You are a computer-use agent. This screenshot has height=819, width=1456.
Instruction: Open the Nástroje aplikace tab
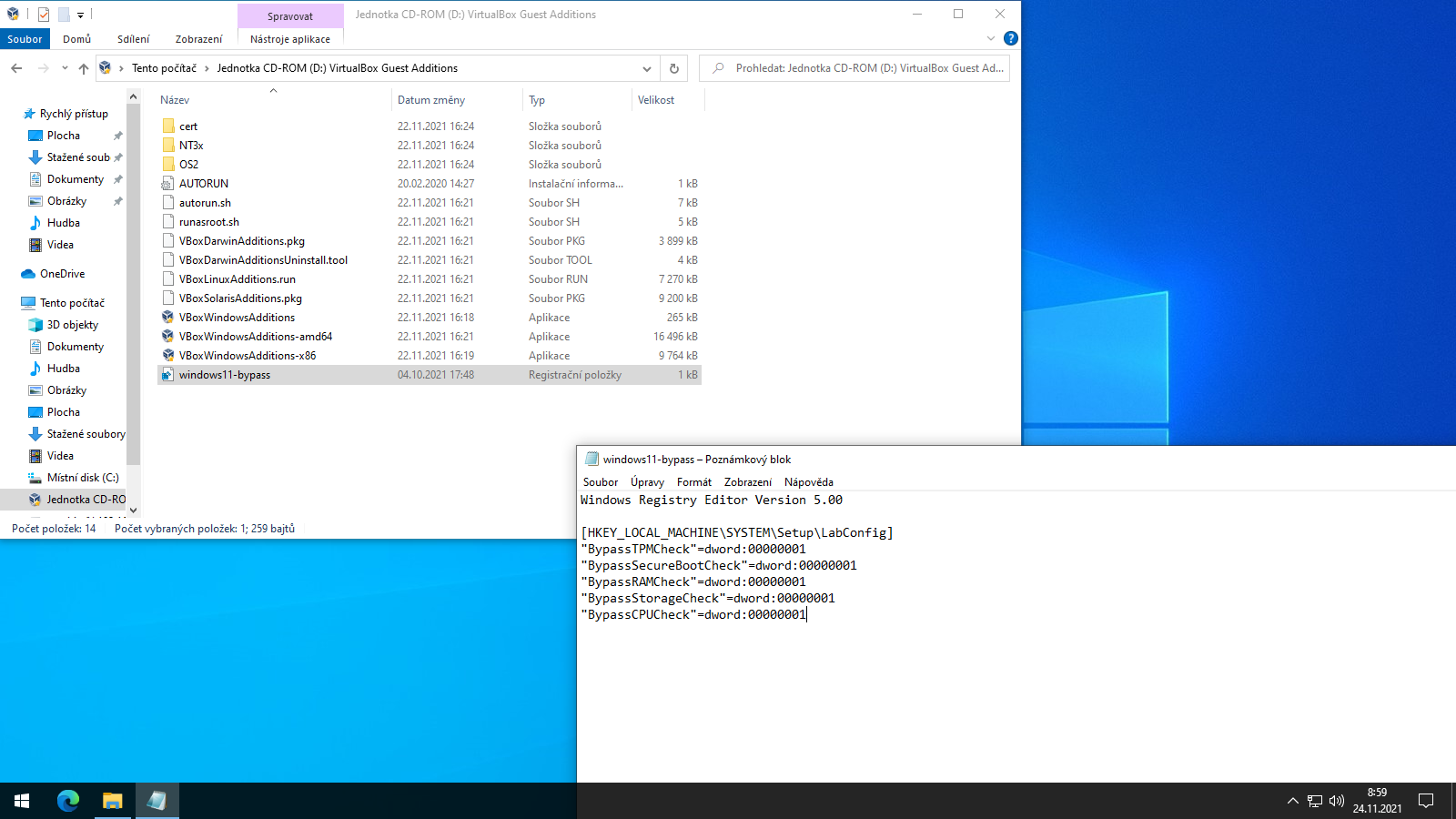point(290,39)
